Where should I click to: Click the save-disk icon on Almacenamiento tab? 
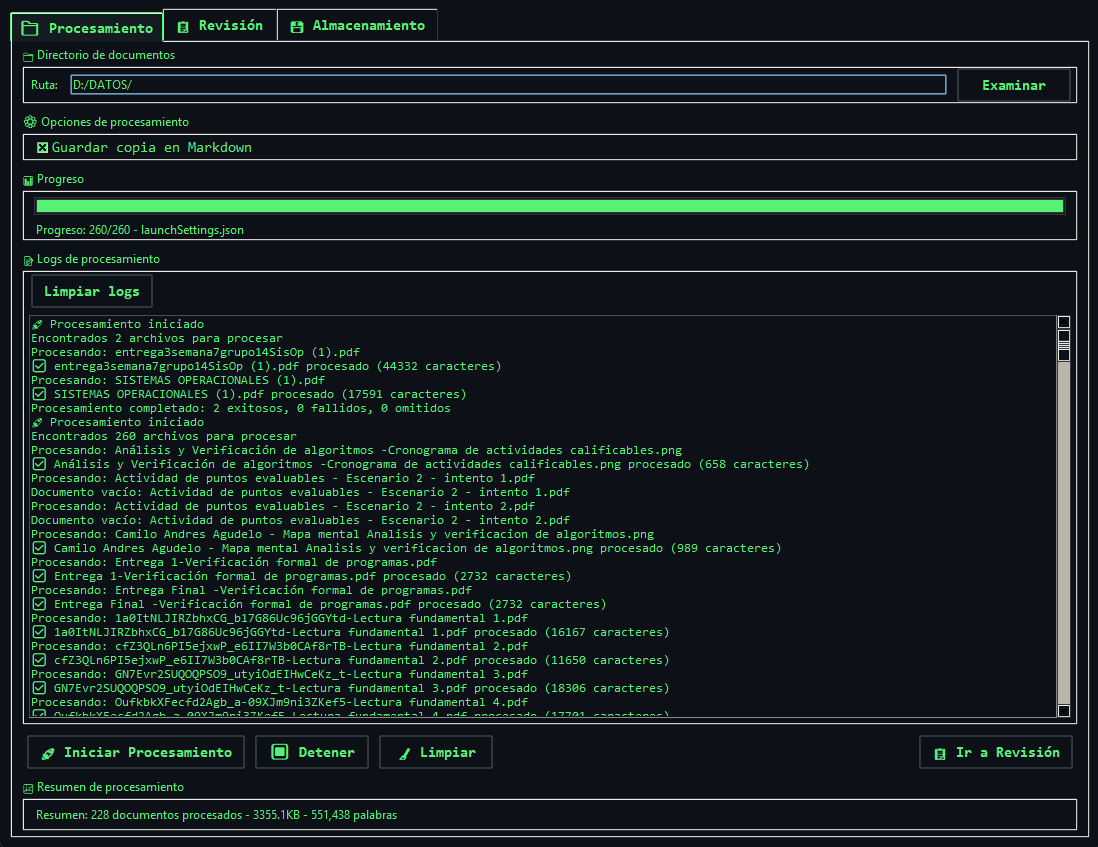click(297, 27)
